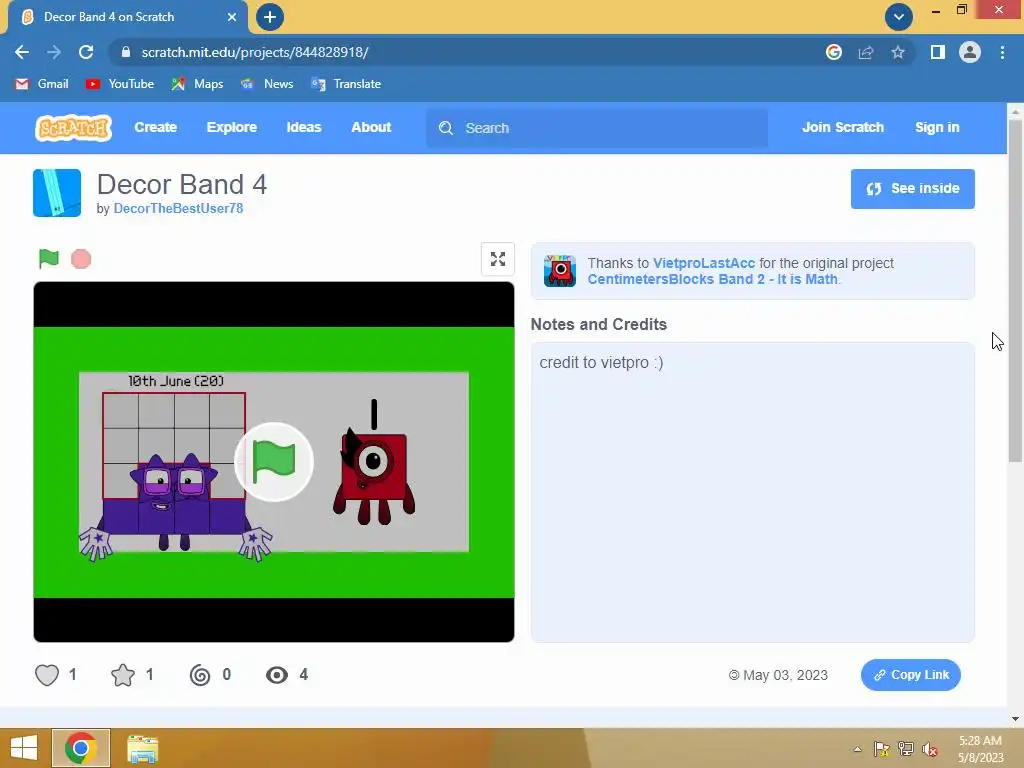Open VietproLastAcc profile link
Screen dimensions: 1024x768
(704, 263)
